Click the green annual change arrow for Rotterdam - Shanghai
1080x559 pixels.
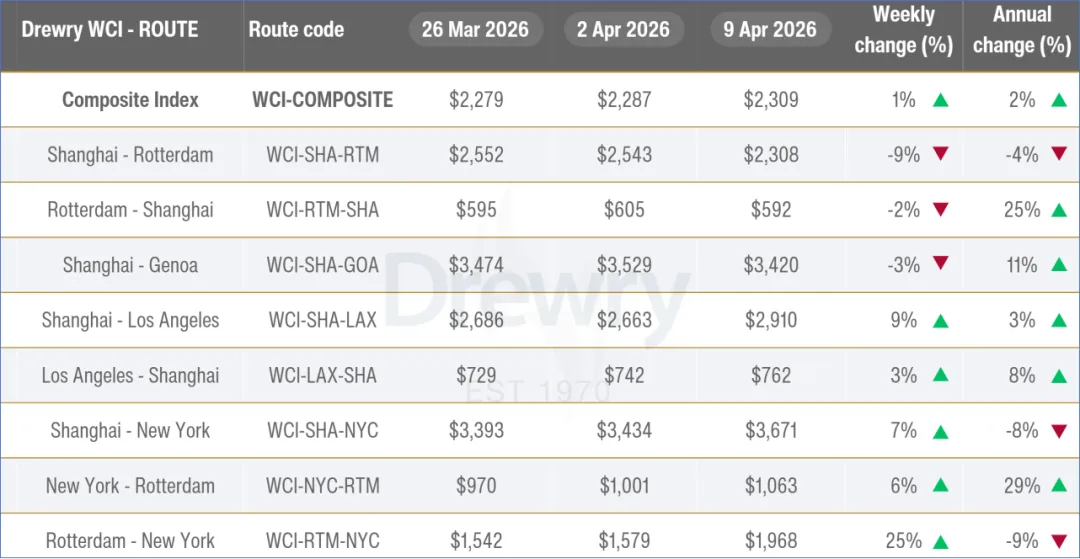coord(1059,210)
